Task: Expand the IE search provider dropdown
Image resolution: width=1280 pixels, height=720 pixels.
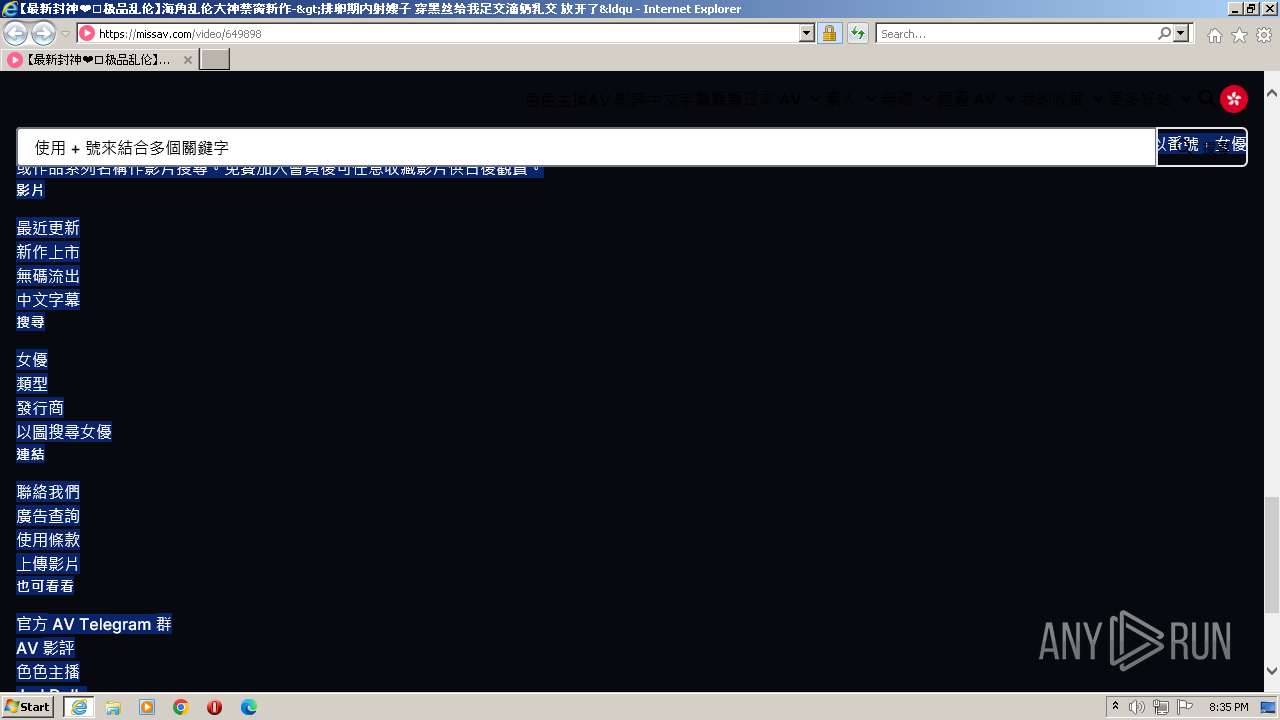Action: tap(1181, 33)
